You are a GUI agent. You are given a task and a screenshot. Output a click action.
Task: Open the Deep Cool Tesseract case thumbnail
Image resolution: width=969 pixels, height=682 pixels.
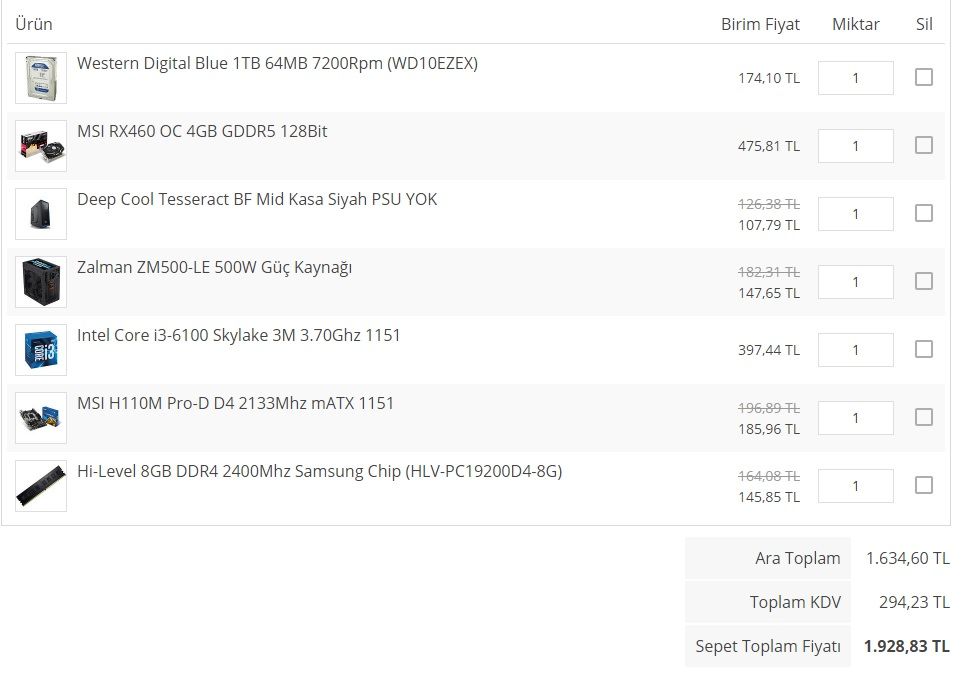[41, 214]
